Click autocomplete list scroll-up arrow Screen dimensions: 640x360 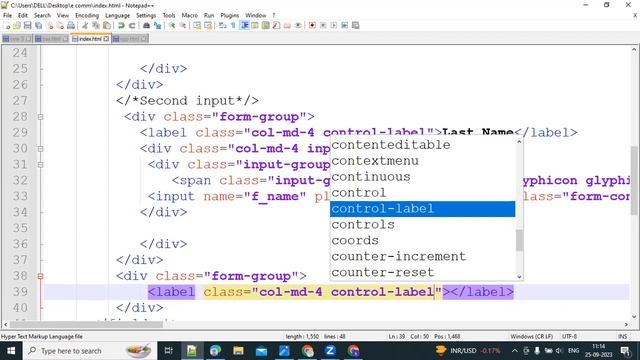pos(519,142)
